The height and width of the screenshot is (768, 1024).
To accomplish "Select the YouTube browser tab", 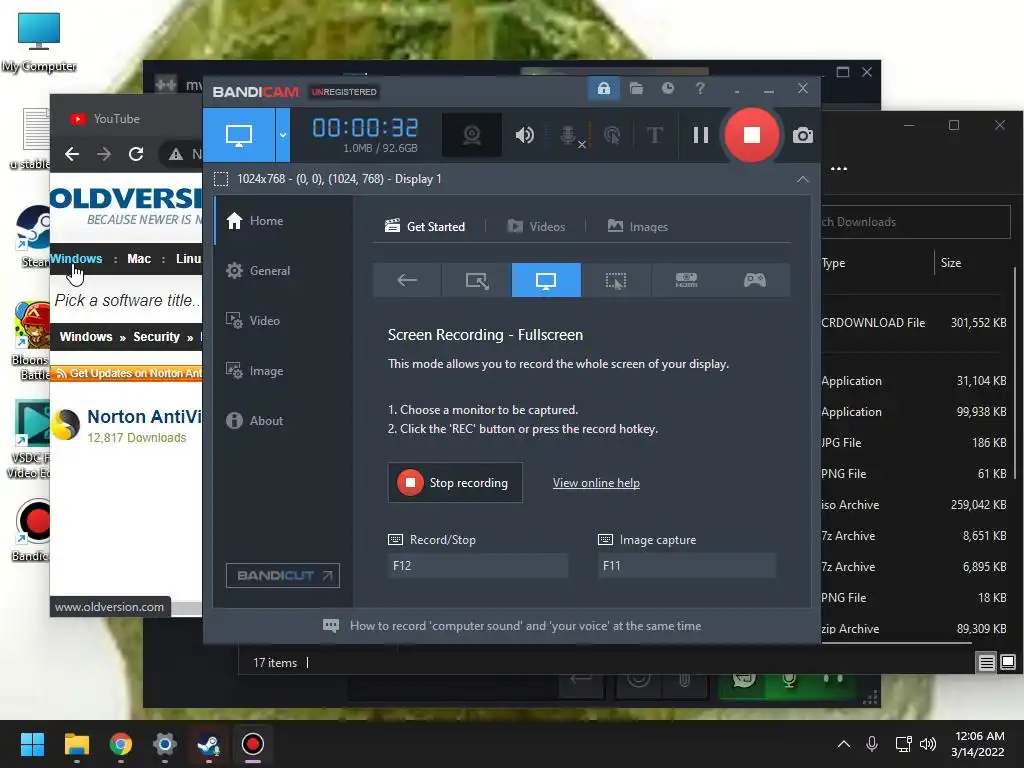I will point(116,119).
